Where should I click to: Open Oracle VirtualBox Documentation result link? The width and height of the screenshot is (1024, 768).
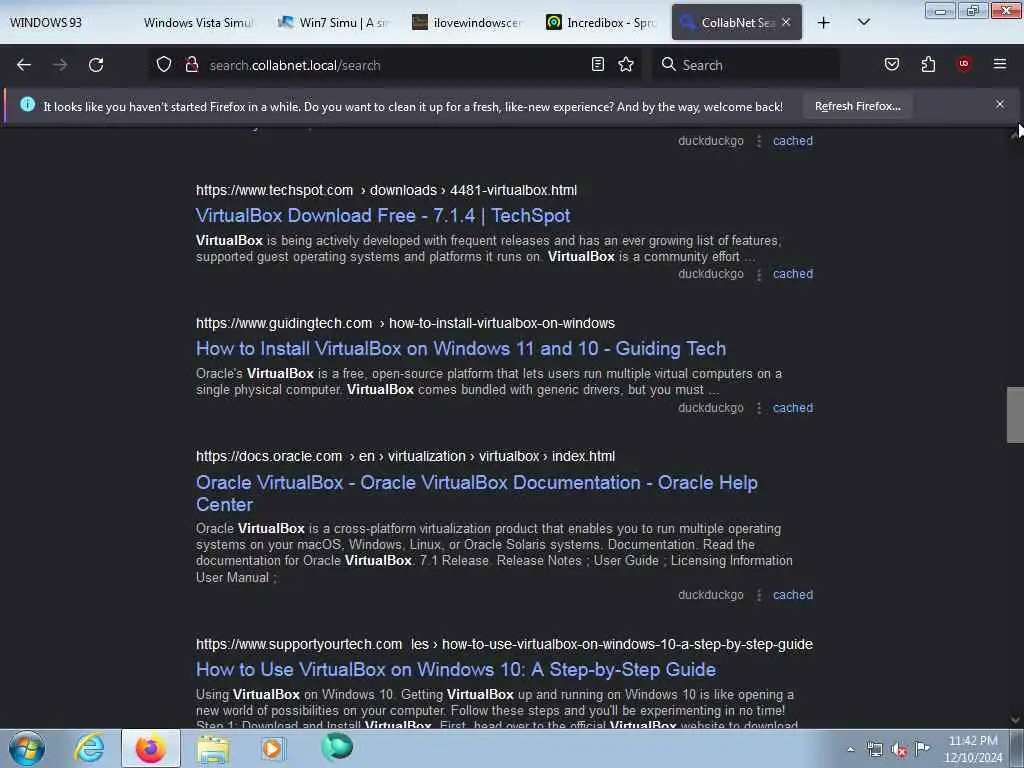click(477, 493)
